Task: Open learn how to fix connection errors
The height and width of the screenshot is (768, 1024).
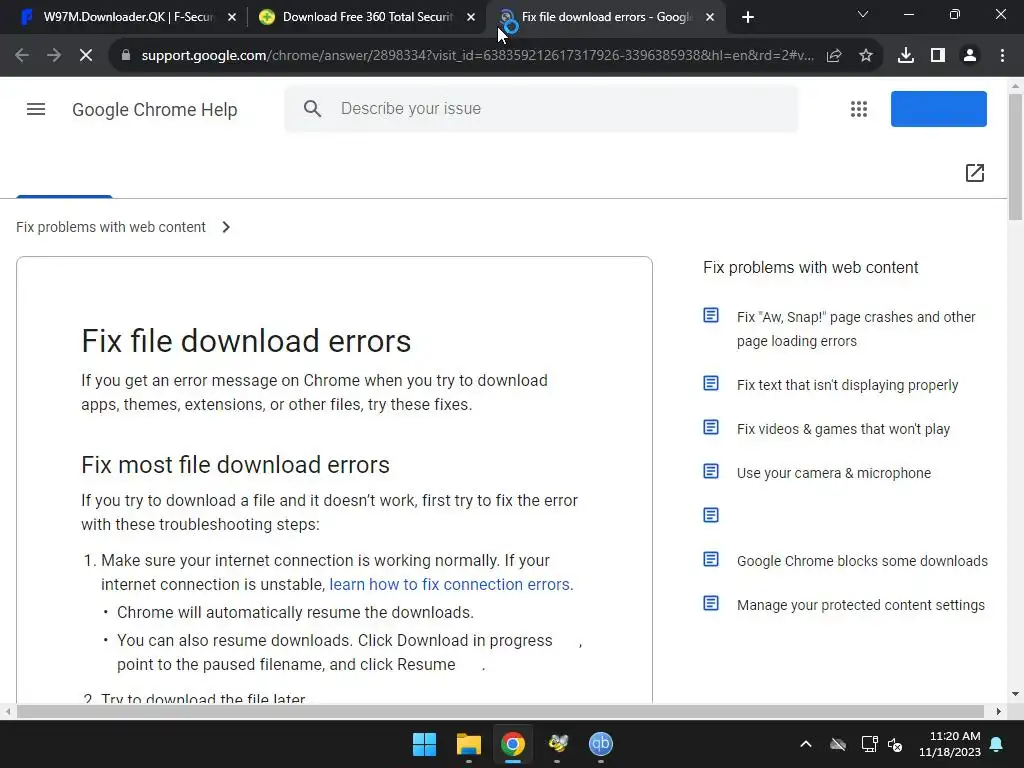Action: [x=451, y=584]
